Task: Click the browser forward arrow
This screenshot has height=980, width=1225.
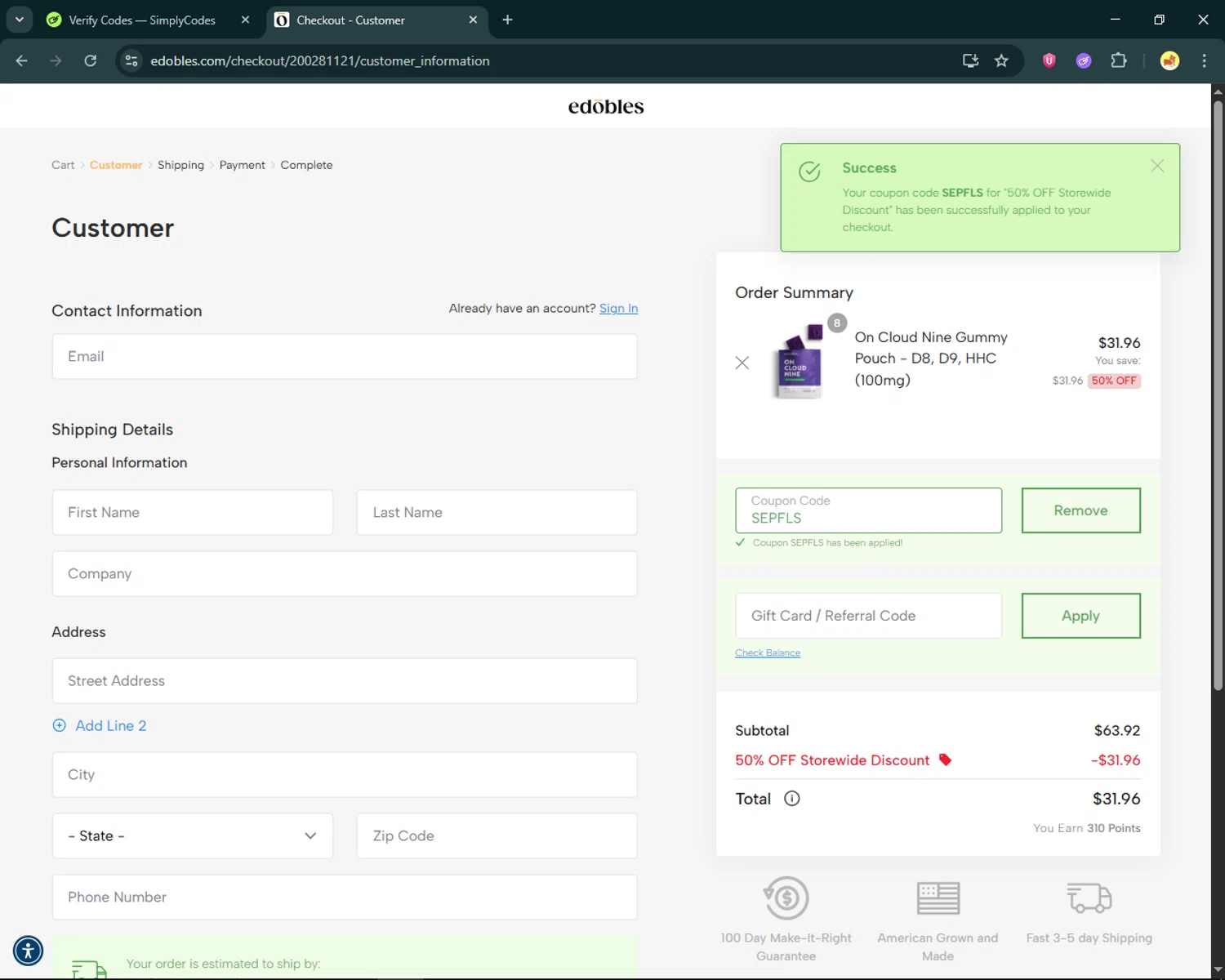Action: pos(56,60)
